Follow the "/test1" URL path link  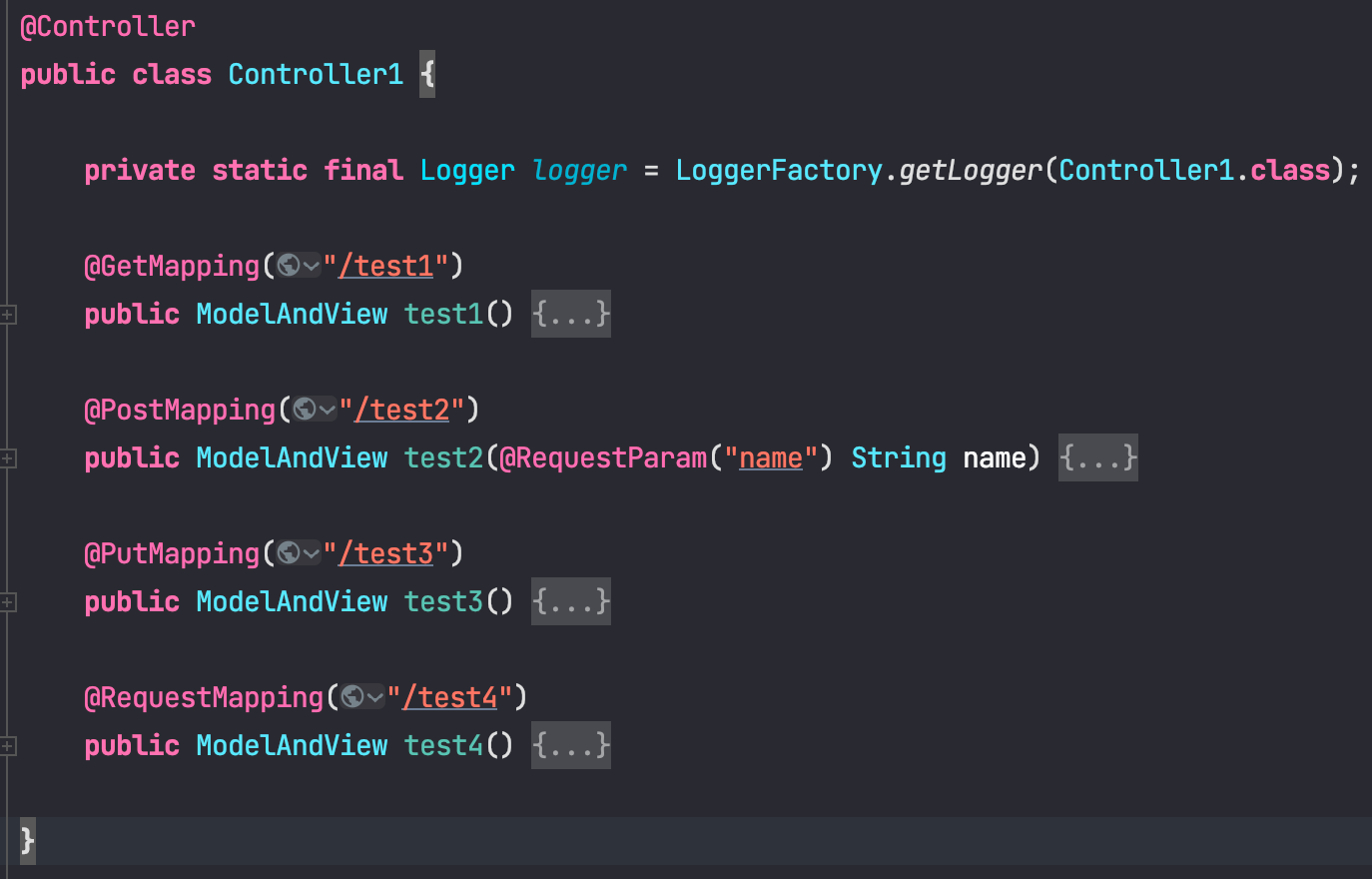tap(386, 266)
